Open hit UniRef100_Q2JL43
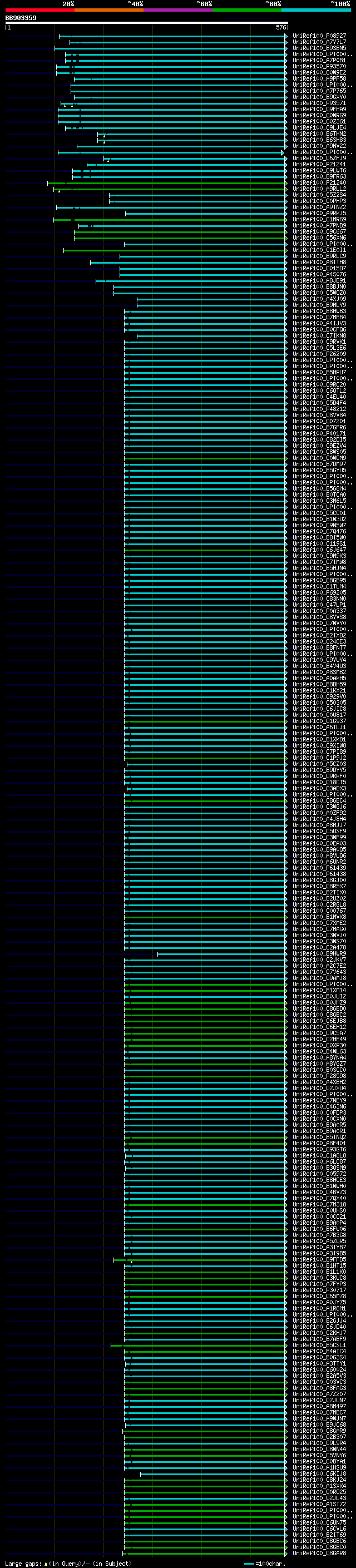The image size is (356, 1568). click(x=319, y=1498)
